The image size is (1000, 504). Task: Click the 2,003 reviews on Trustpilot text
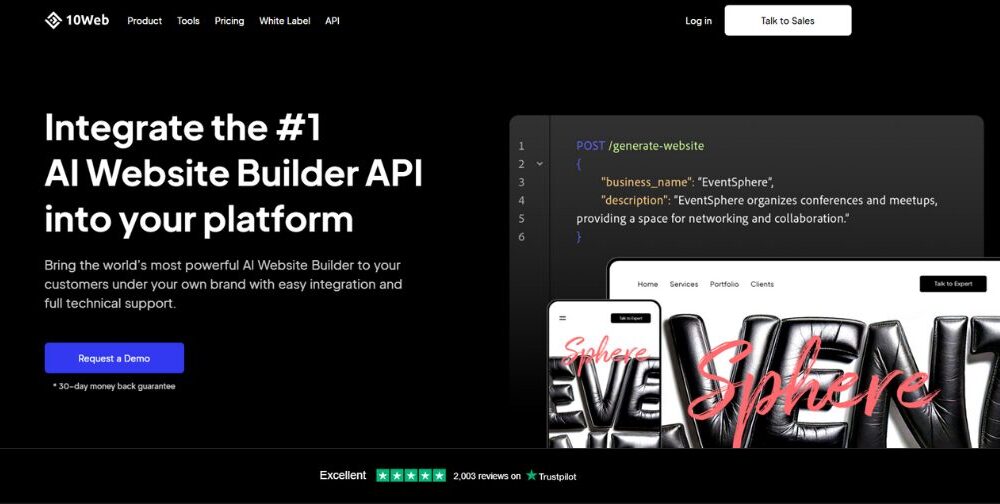pos(486,476)
